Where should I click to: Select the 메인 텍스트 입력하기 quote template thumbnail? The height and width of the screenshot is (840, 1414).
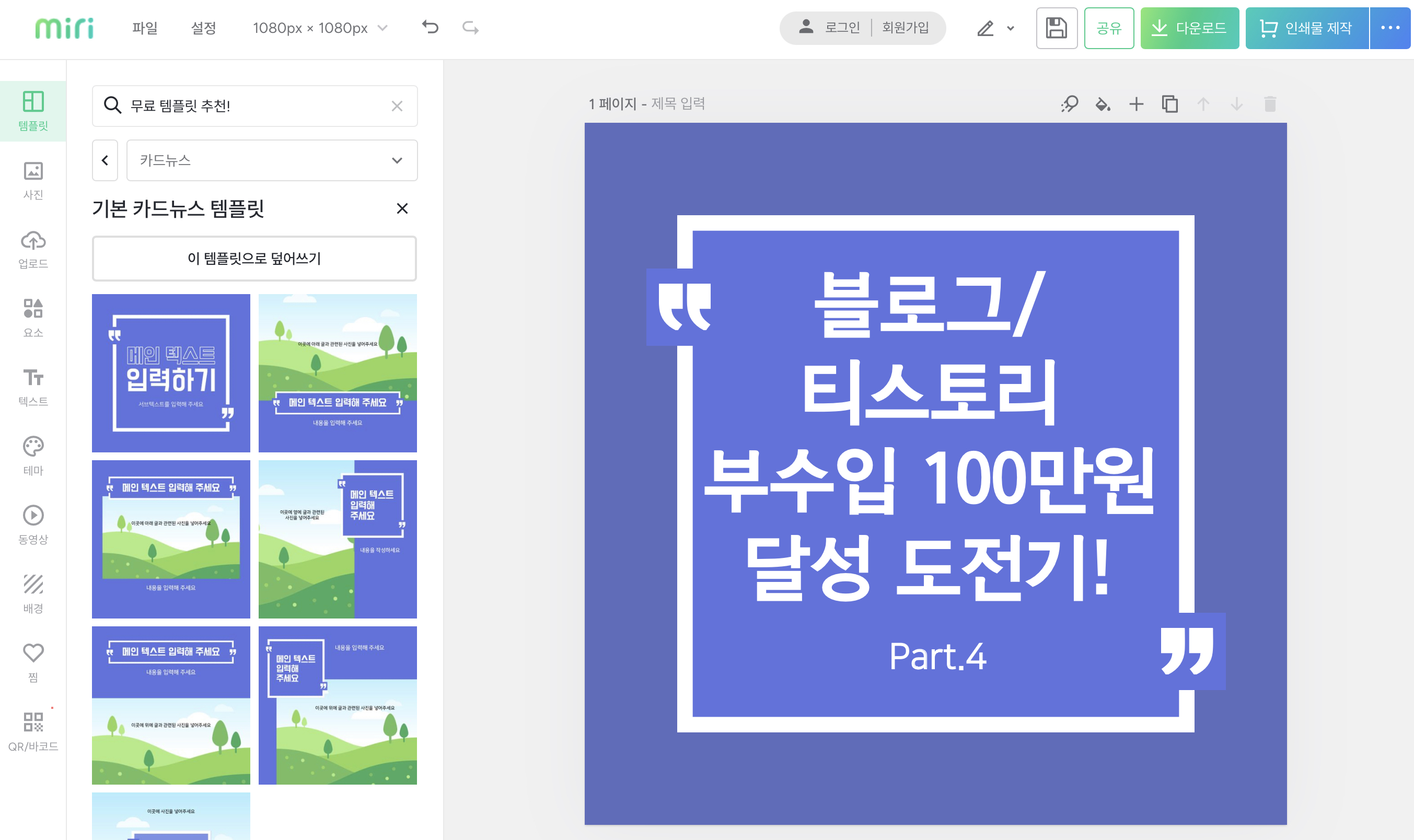click(171, 373)
